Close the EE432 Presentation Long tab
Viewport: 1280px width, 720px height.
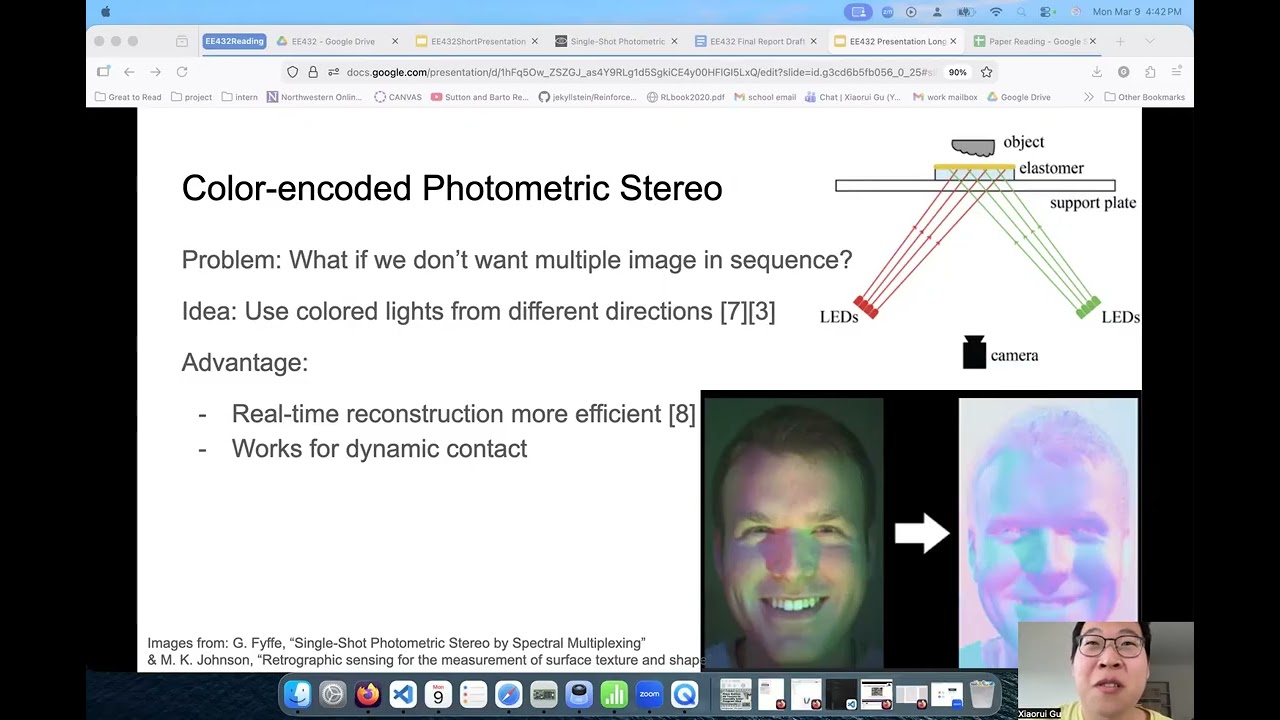[953, 41]
